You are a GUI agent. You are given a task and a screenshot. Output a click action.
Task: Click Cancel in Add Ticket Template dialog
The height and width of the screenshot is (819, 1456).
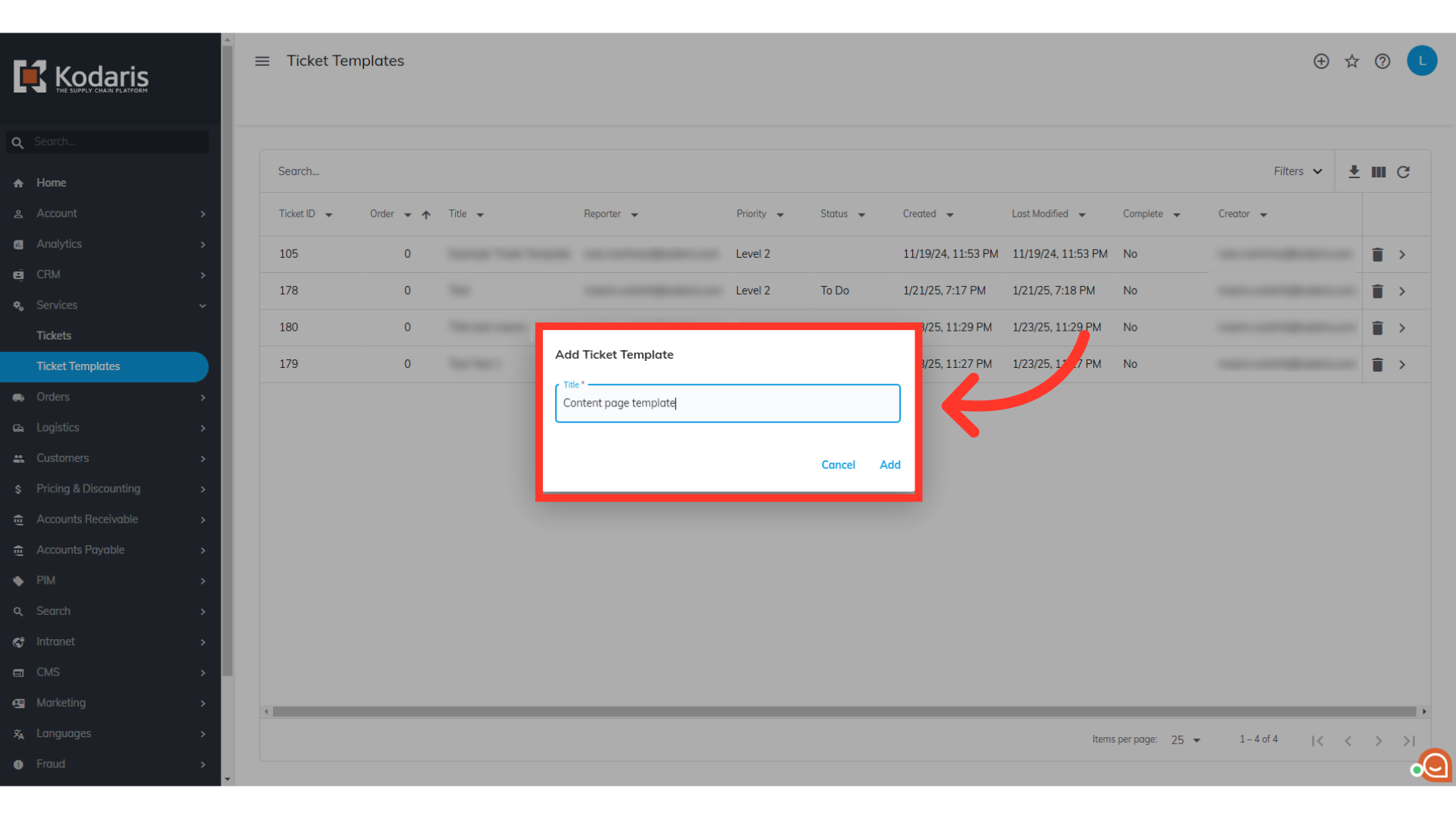point(838,465)
